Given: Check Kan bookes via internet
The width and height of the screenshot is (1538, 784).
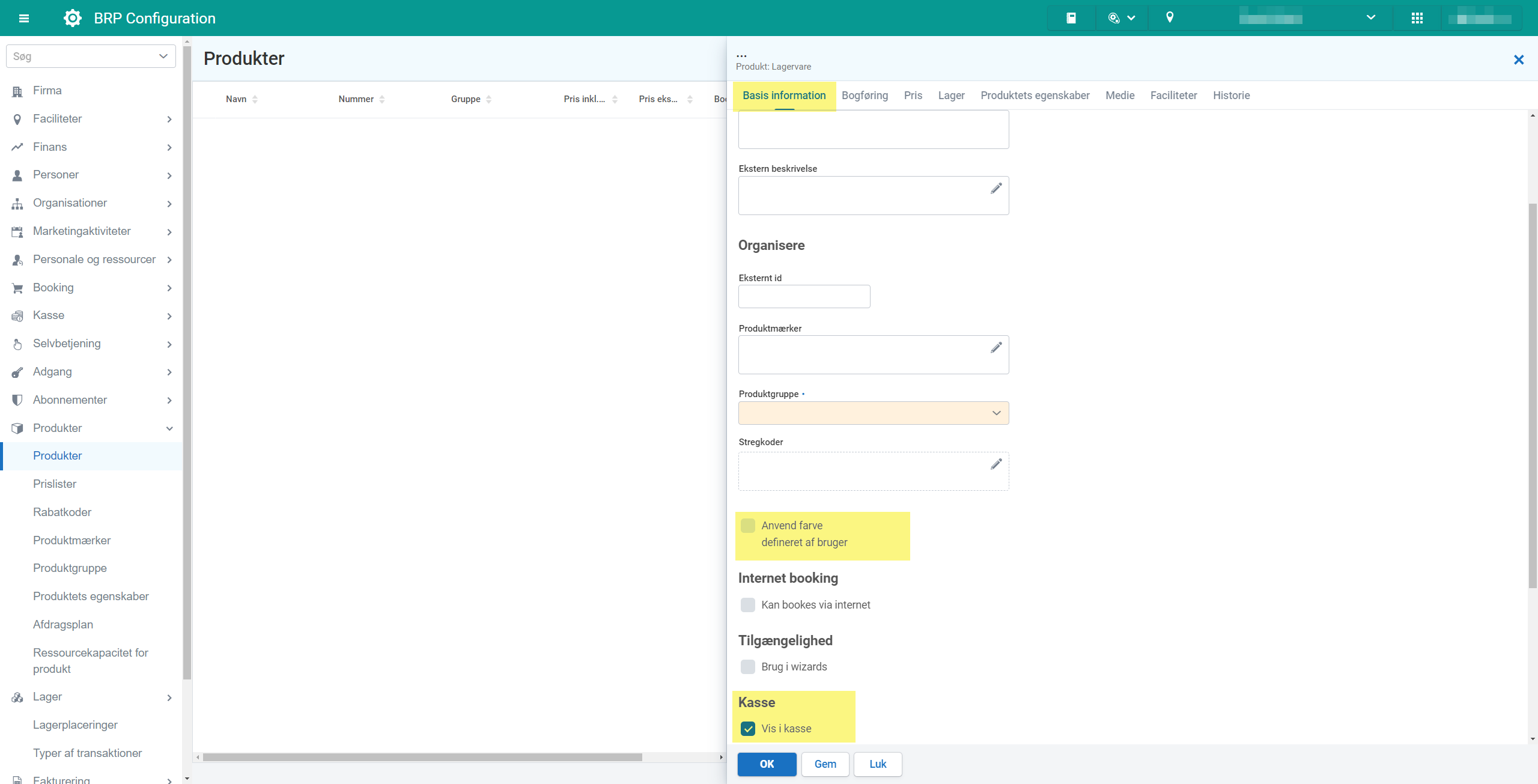Looking at the screenshot, I should 748,605.
